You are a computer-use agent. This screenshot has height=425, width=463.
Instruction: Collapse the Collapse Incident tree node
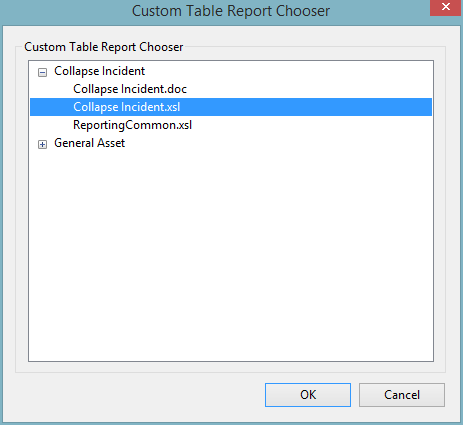pyautogui.click(x=42, y=72)
